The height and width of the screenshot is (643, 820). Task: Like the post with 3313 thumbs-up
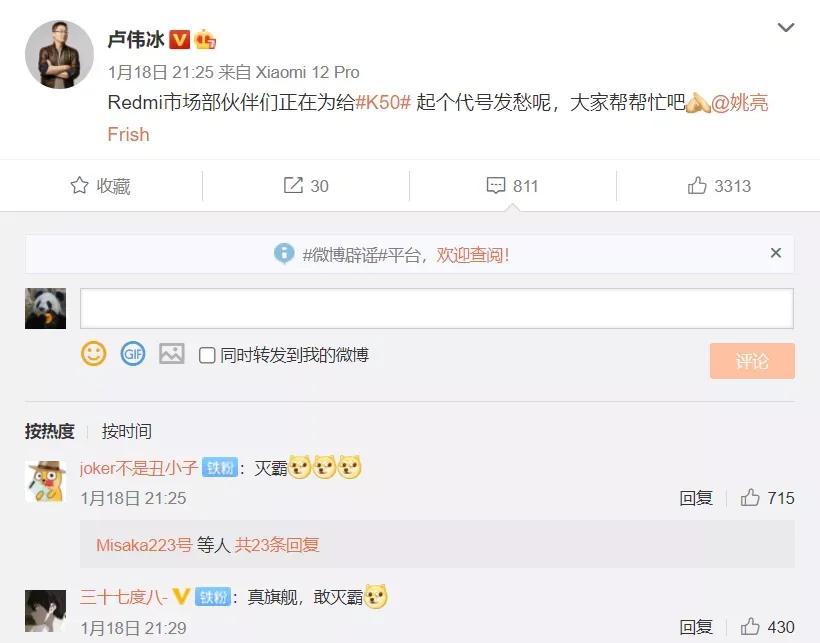697,186
